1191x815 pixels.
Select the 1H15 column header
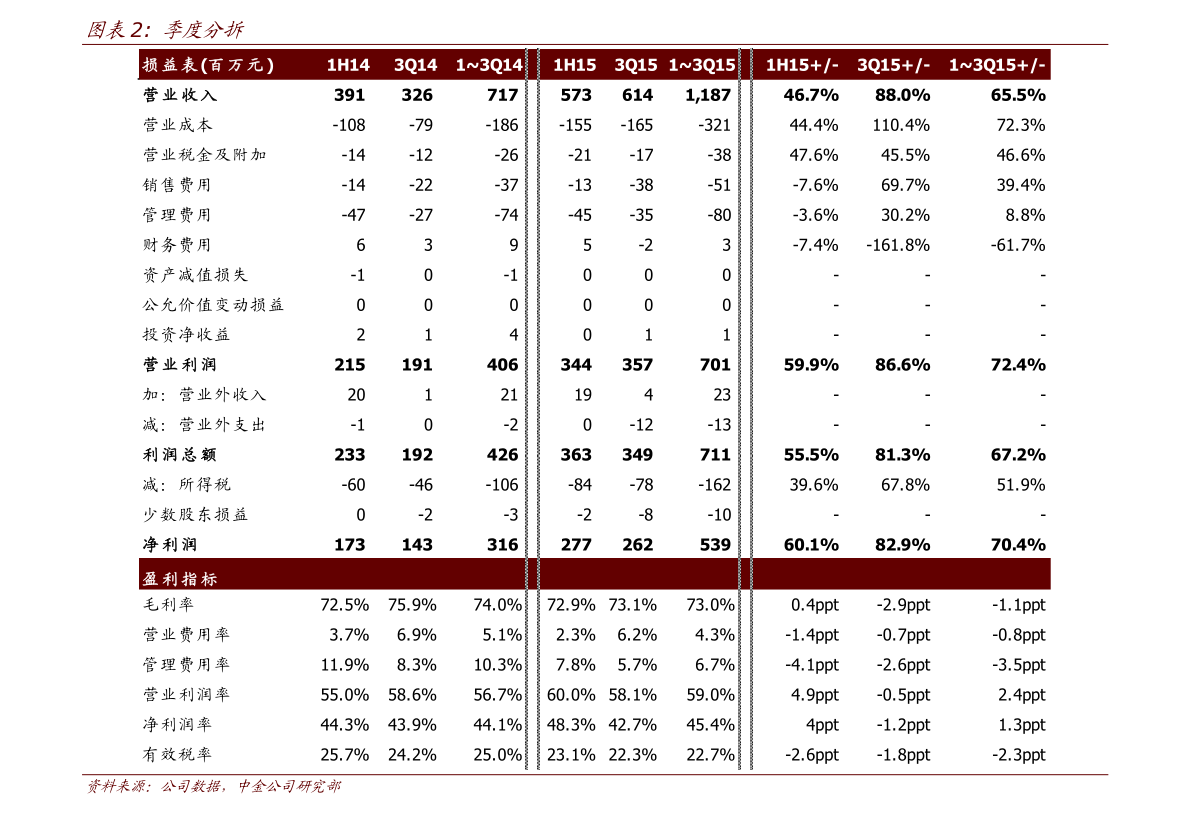(574, 65)
